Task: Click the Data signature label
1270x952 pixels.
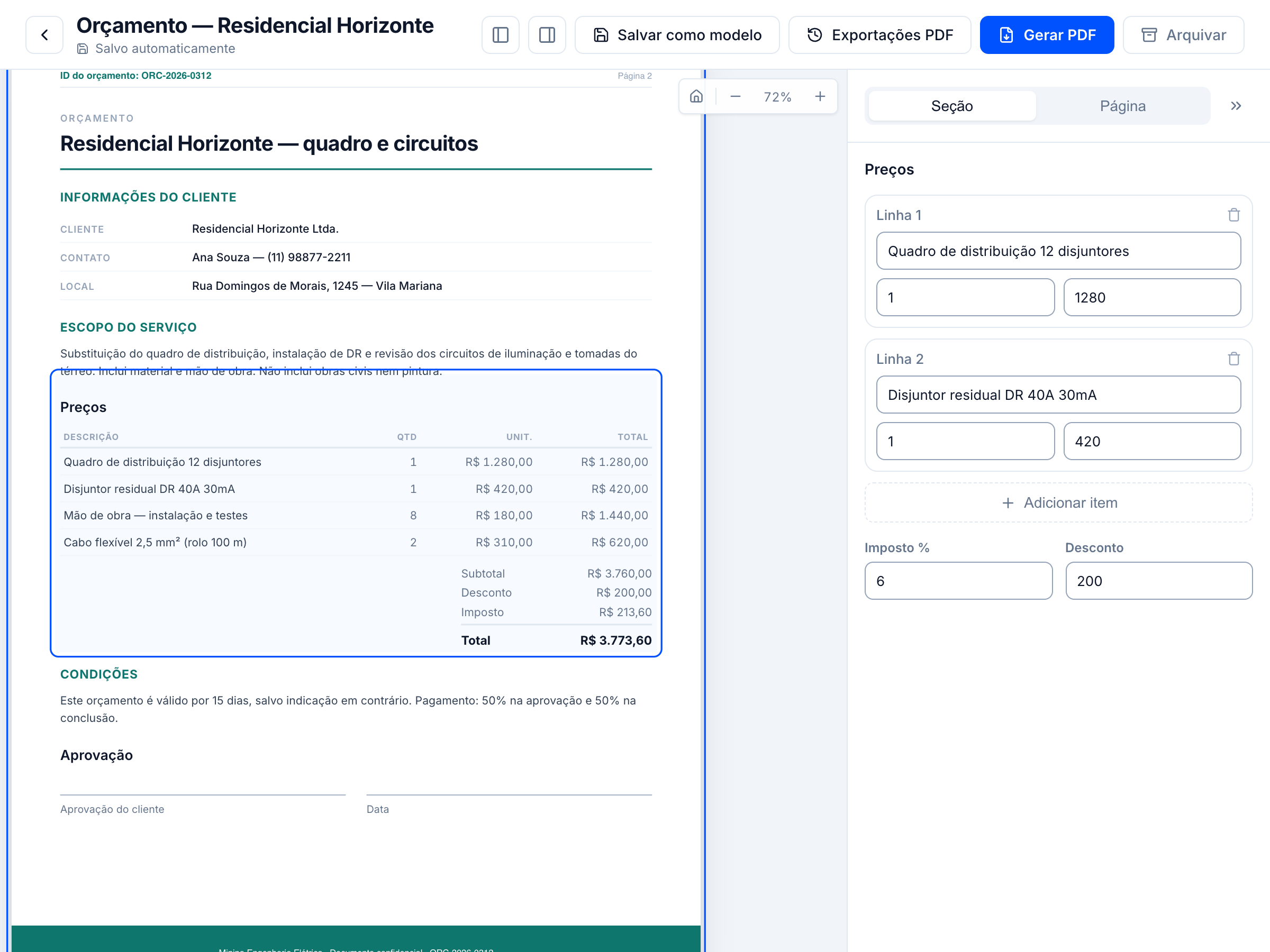Action: (x=378, y=810)
